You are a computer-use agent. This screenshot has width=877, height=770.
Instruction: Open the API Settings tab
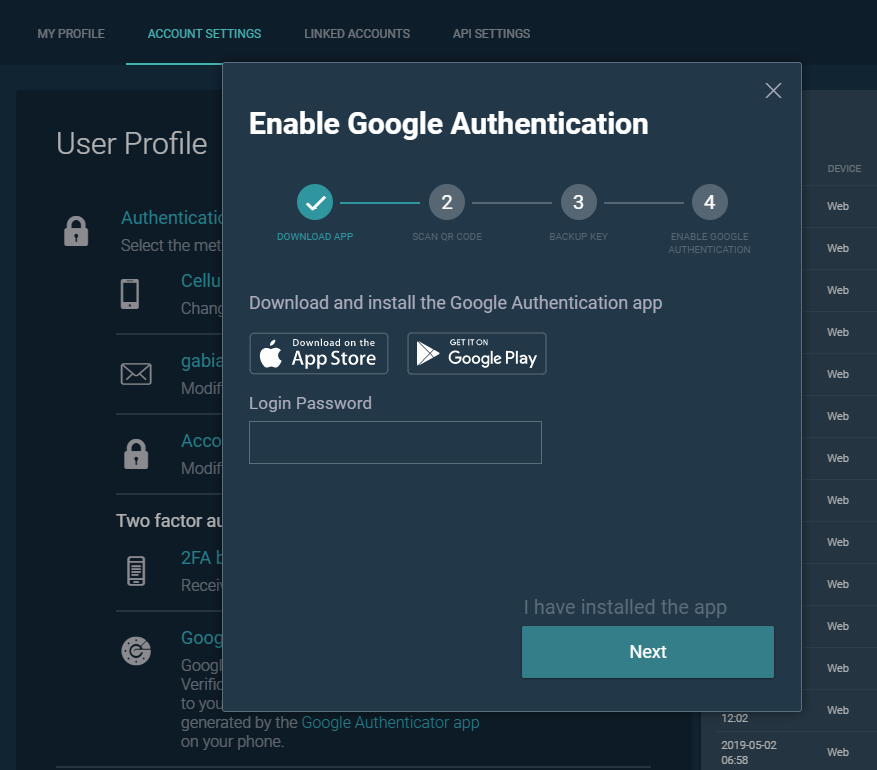491,34
